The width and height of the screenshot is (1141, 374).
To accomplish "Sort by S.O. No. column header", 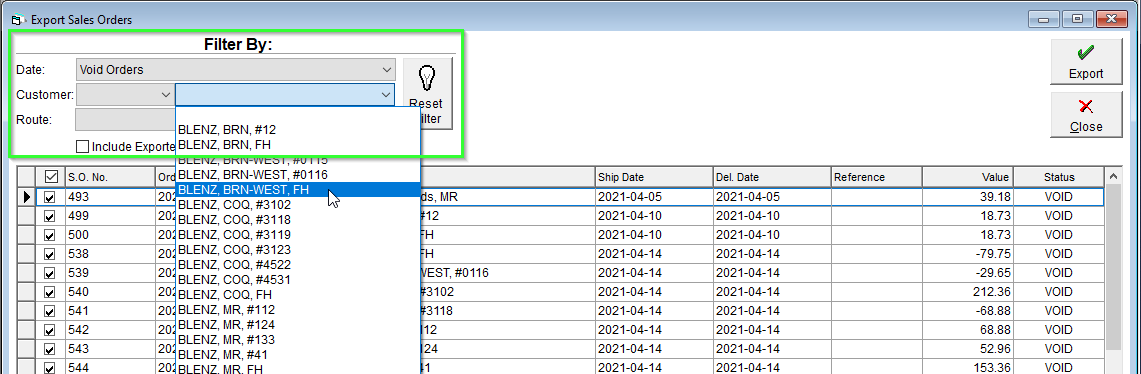I will [109, 177].
